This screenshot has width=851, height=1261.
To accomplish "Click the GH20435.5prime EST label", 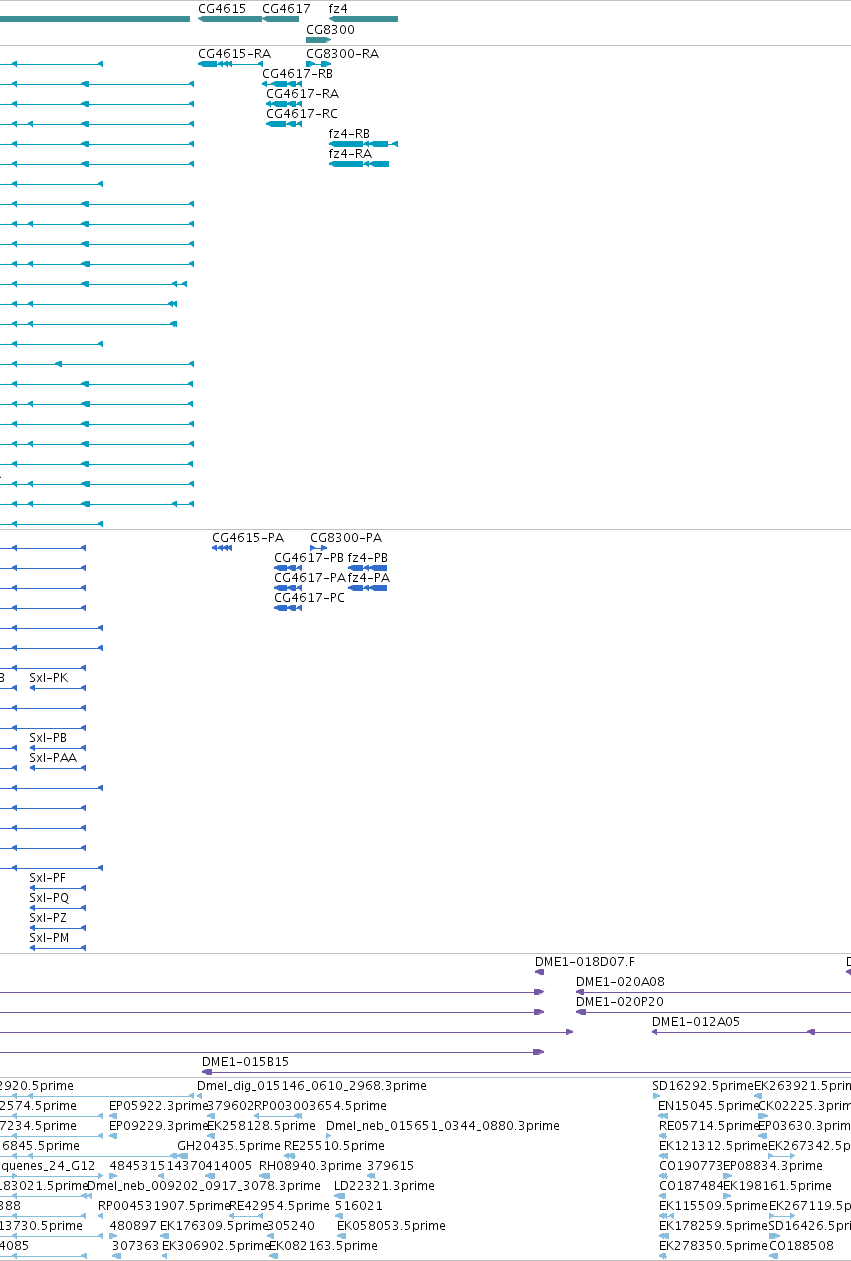I will (229, 1146).
